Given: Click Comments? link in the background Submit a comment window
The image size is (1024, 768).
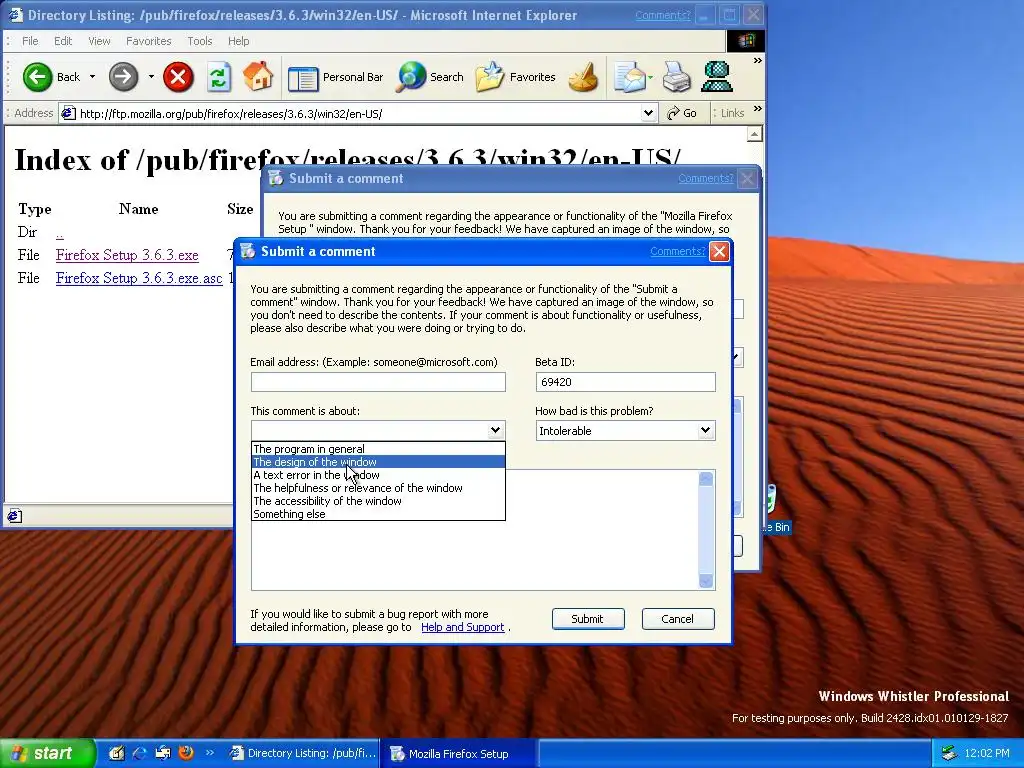Looking at the screenshot, I should [x=706, y=178].
